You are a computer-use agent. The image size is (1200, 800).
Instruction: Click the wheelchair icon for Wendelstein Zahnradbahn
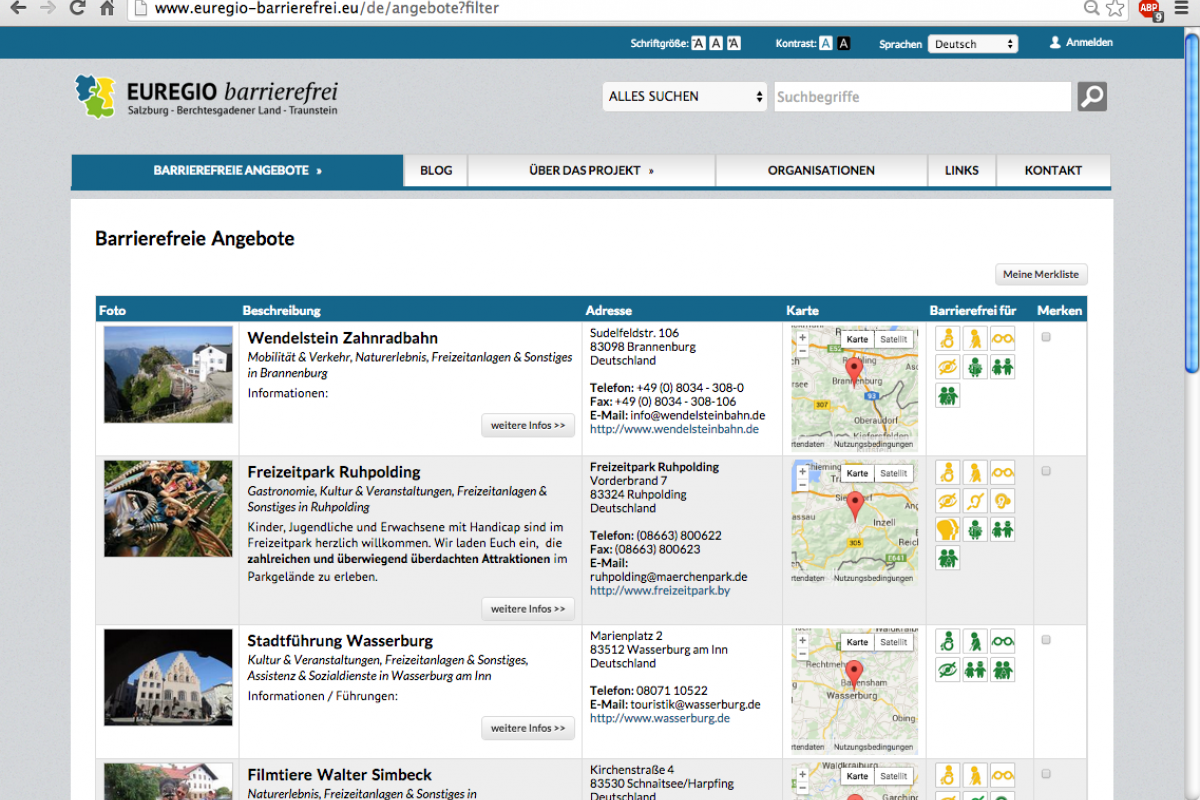click(x=948, y=338)
